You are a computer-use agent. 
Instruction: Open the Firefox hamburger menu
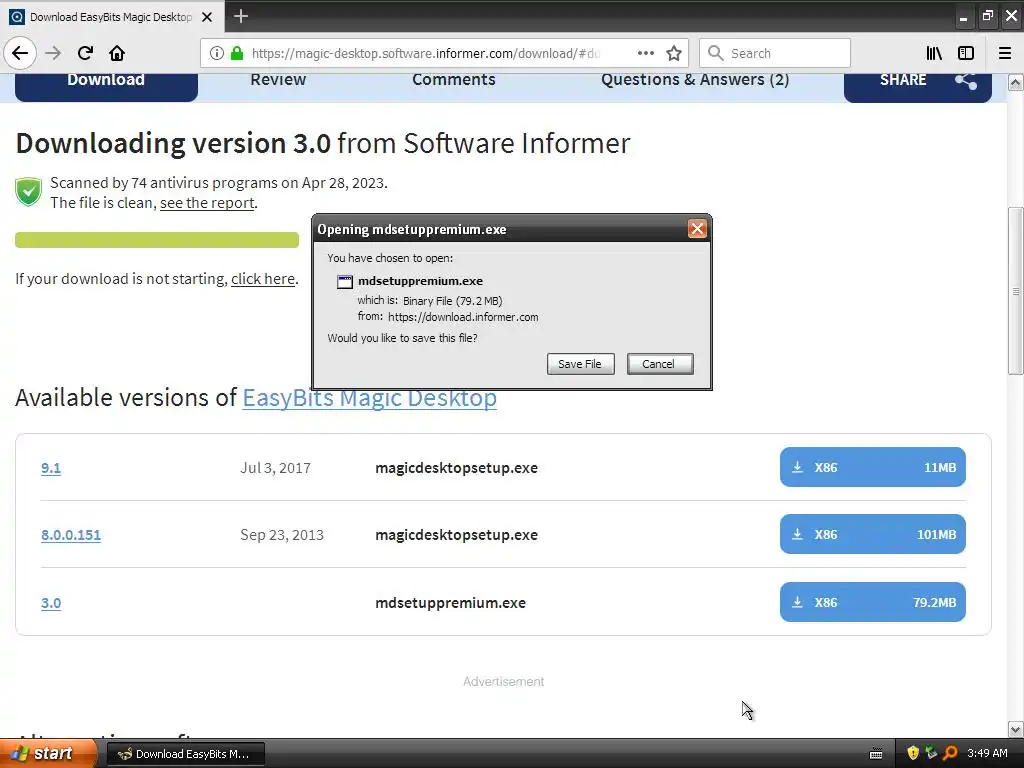1004,53
